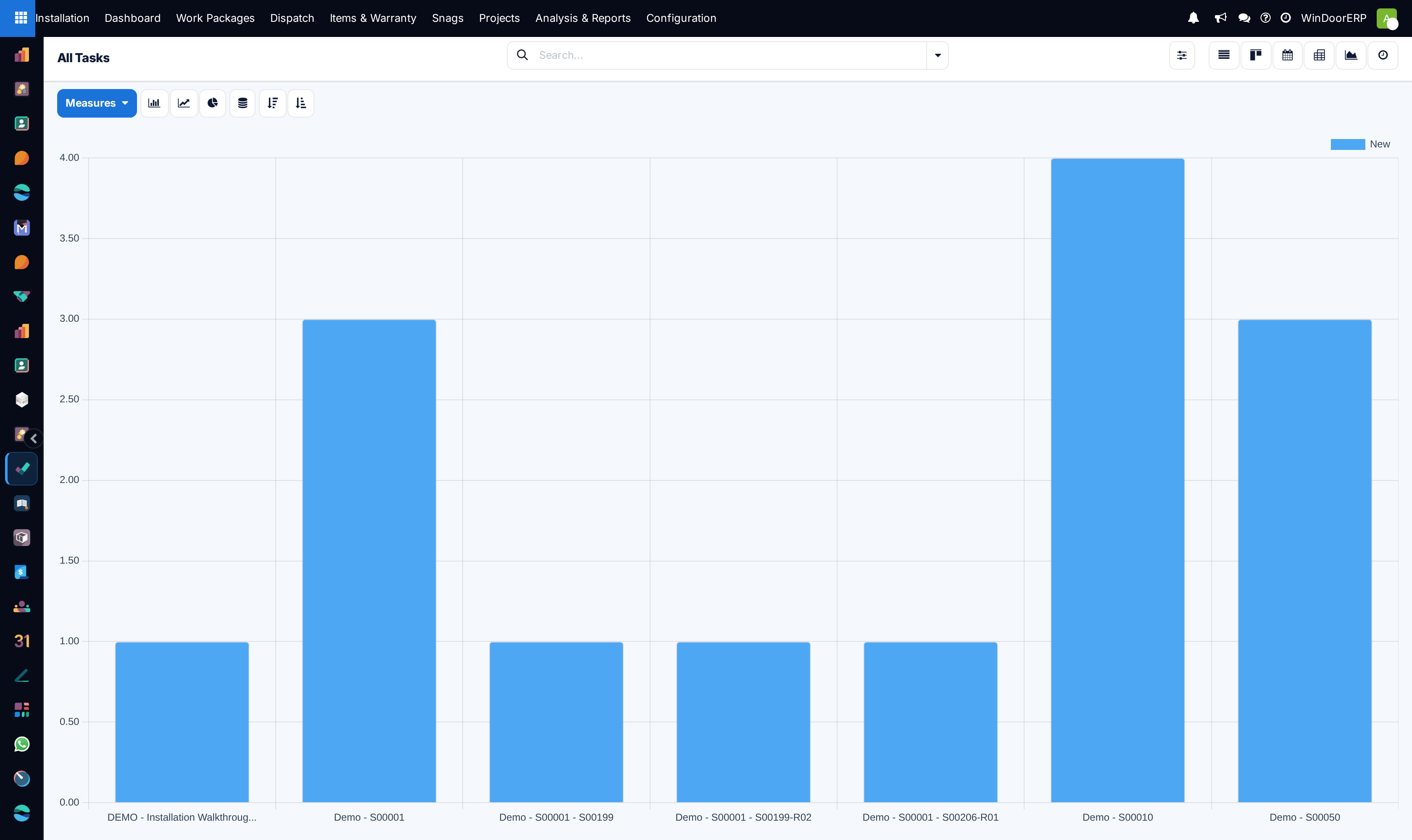1412x840 pixels.
Task: Click the New legend label
Action: pos(1380,144)
